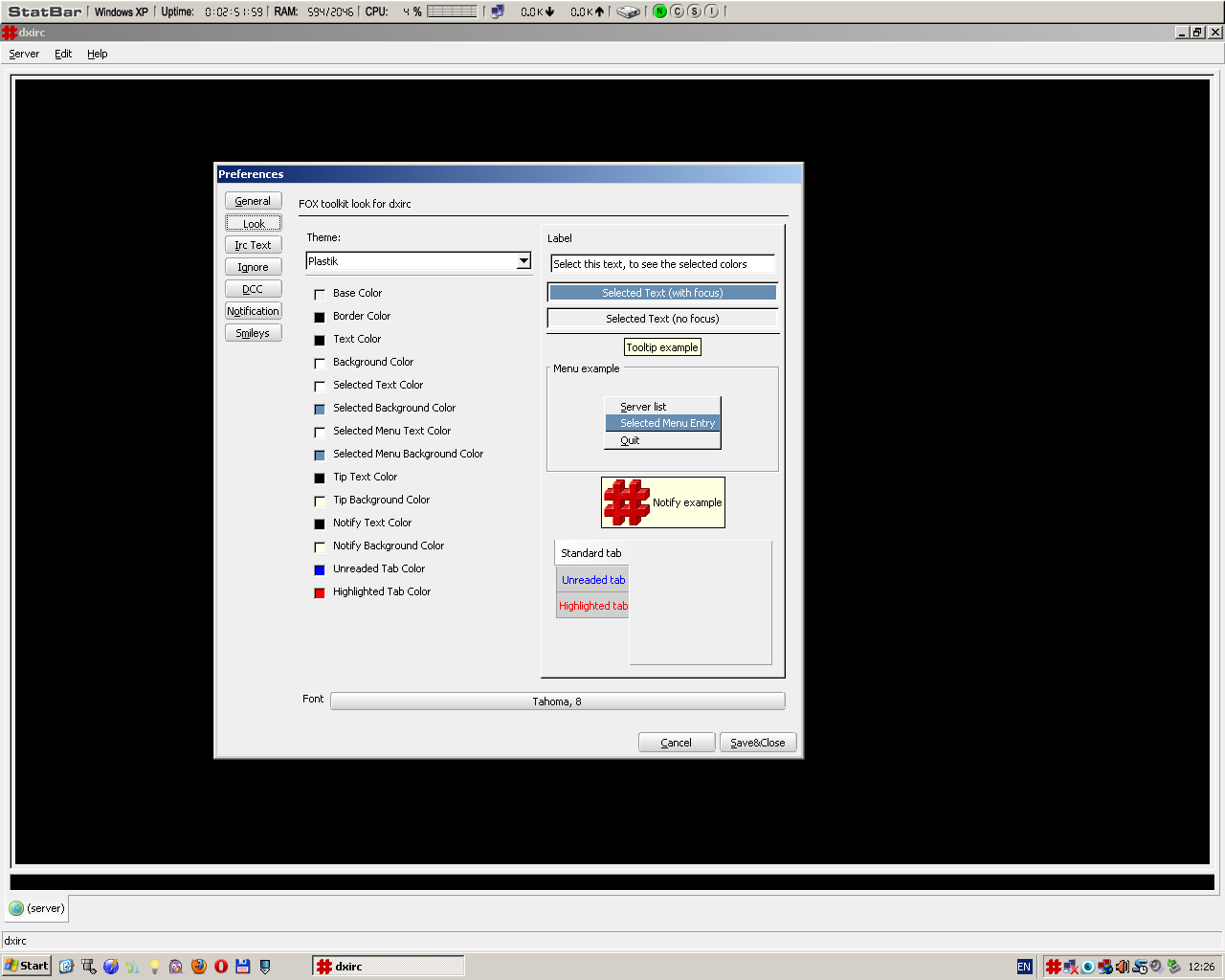The width and height of the screenshot is (1225, 980).
Task: Change the Border Color swatch
Action: tap(320, 317)
